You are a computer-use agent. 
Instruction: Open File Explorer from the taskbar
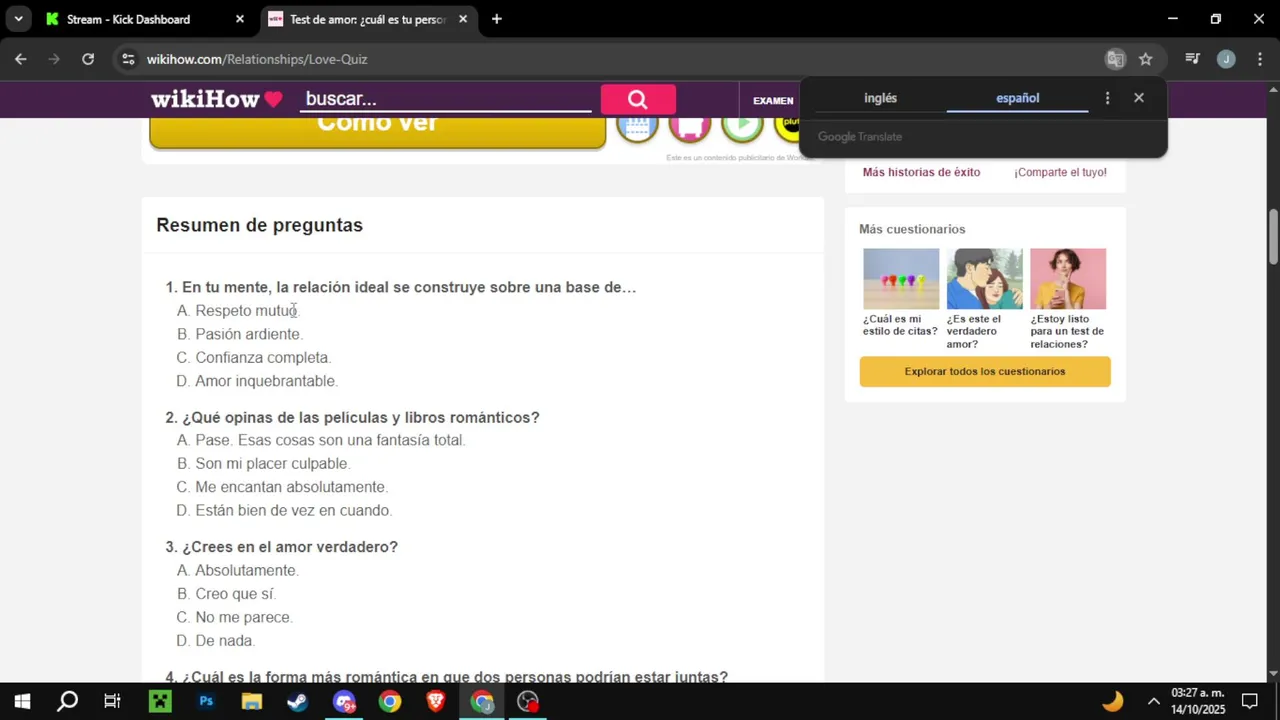point(252,701)
